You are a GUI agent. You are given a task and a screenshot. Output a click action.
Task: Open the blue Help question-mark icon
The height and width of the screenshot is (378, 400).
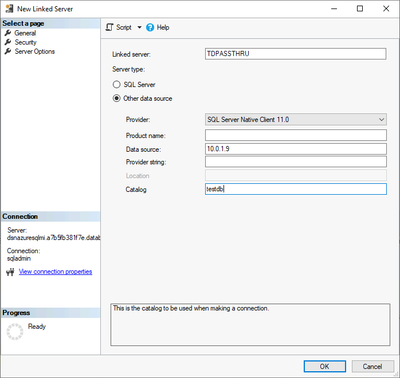point(150,27)
